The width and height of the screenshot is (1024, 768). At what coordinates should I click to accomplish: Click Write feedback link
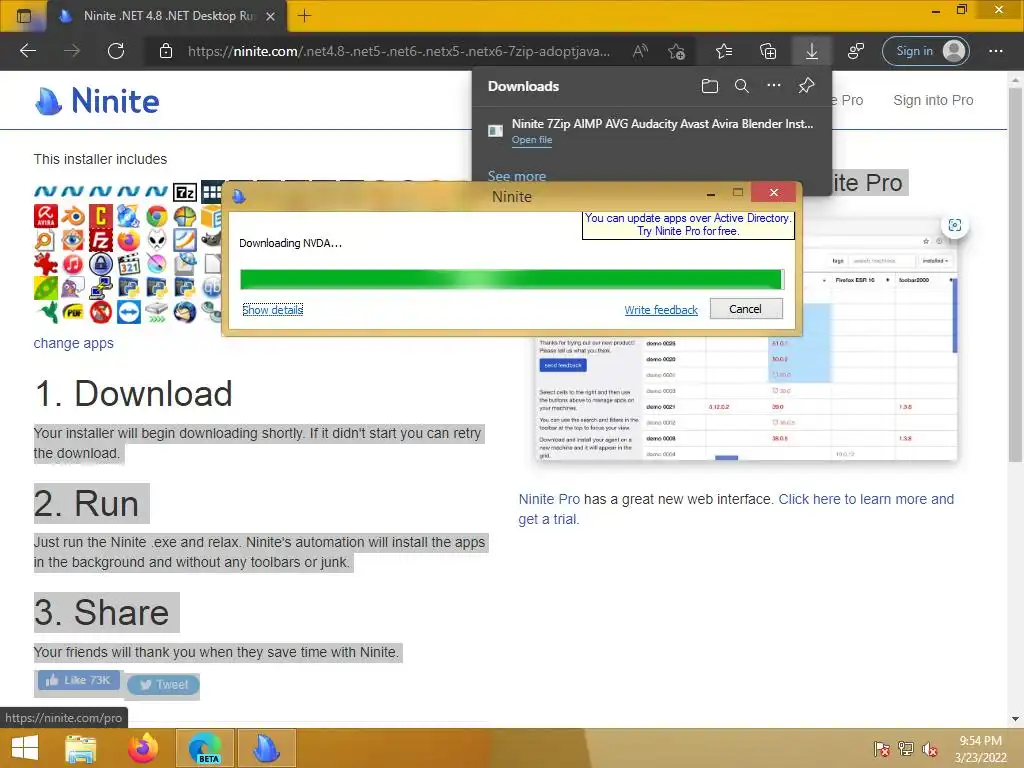point(661,310)
